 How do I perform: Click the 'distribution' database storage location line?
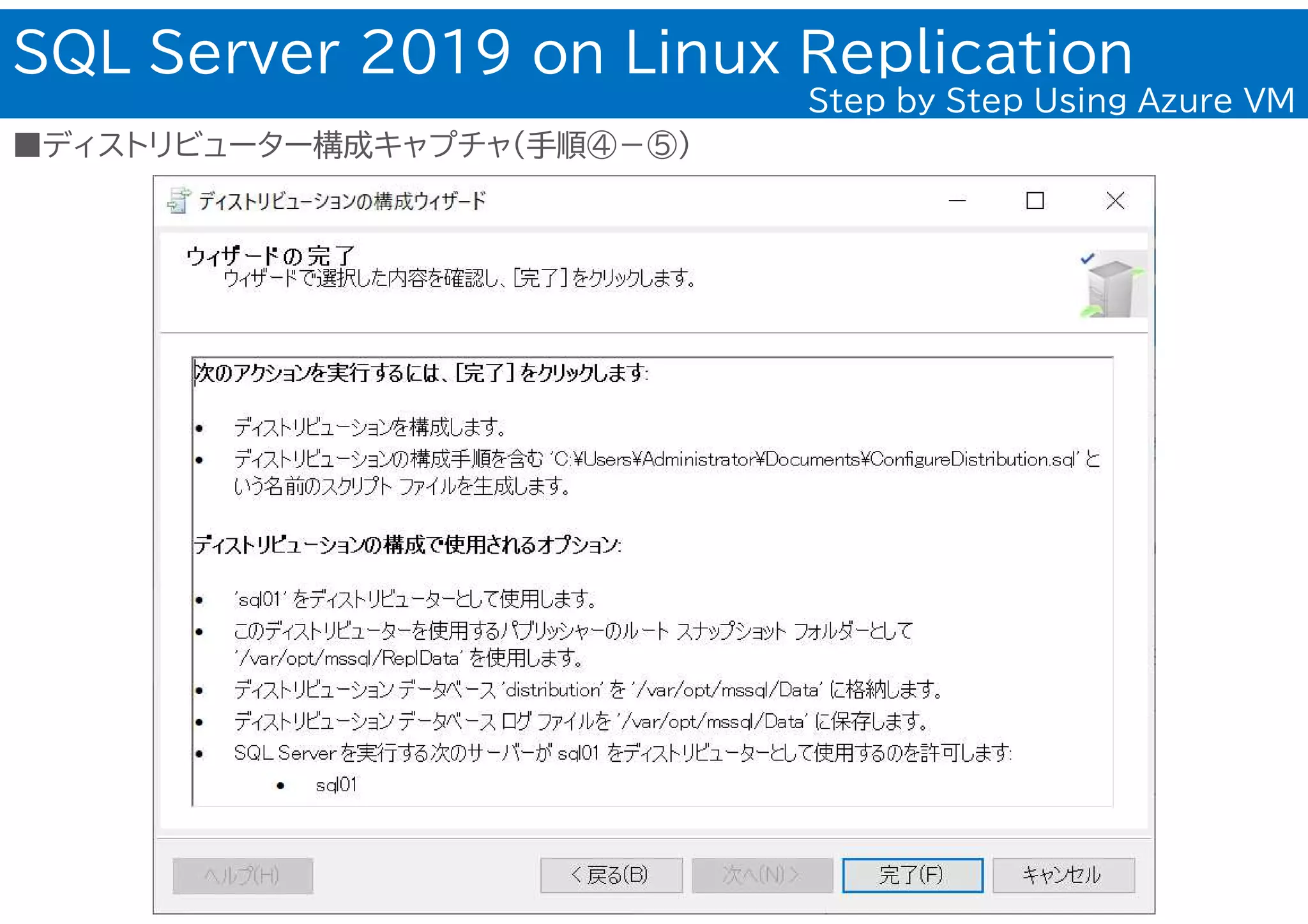(x=588, y=689)
